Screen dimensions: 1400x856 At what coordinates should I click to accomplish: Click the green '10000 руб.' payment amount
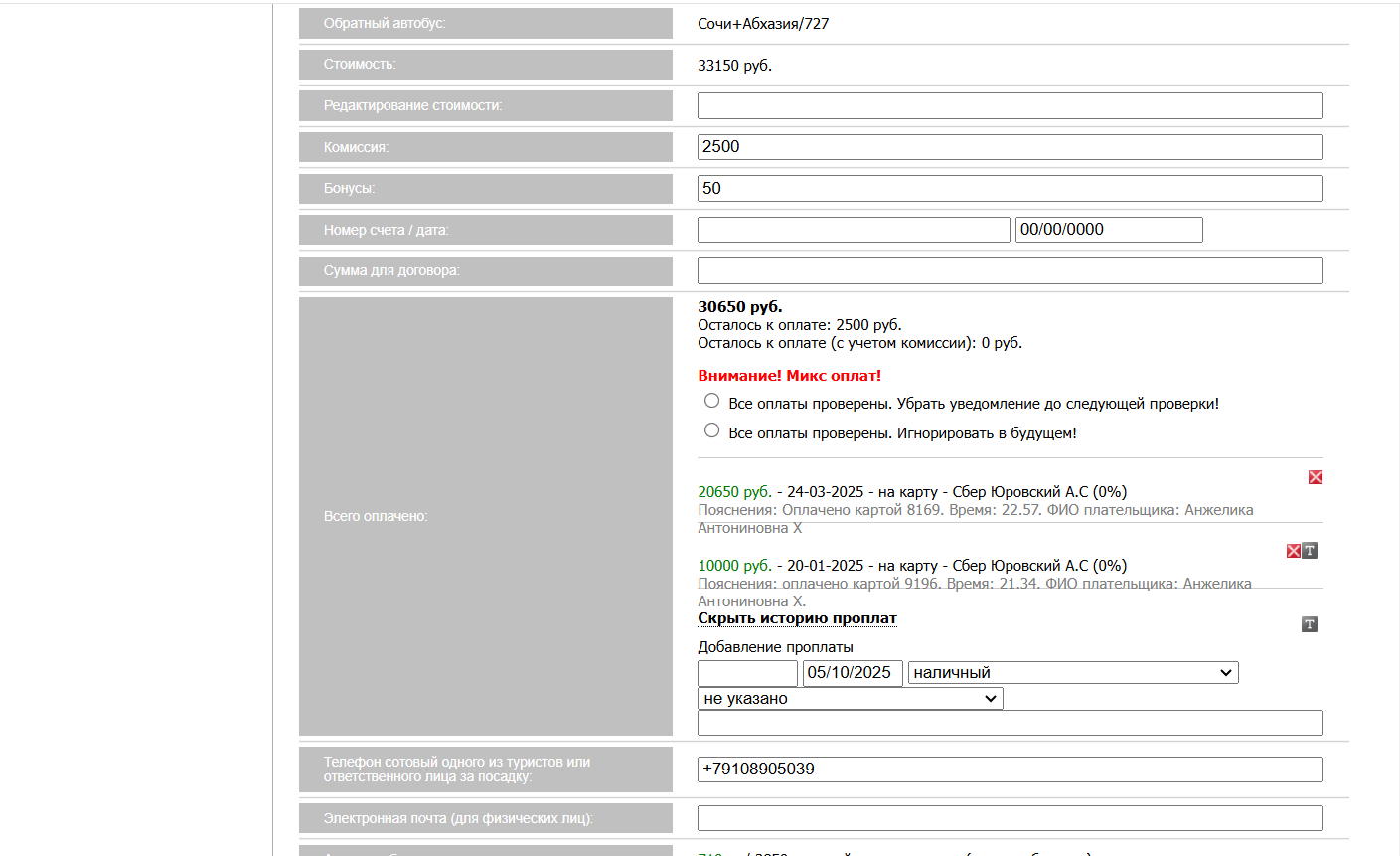[734, 566]
